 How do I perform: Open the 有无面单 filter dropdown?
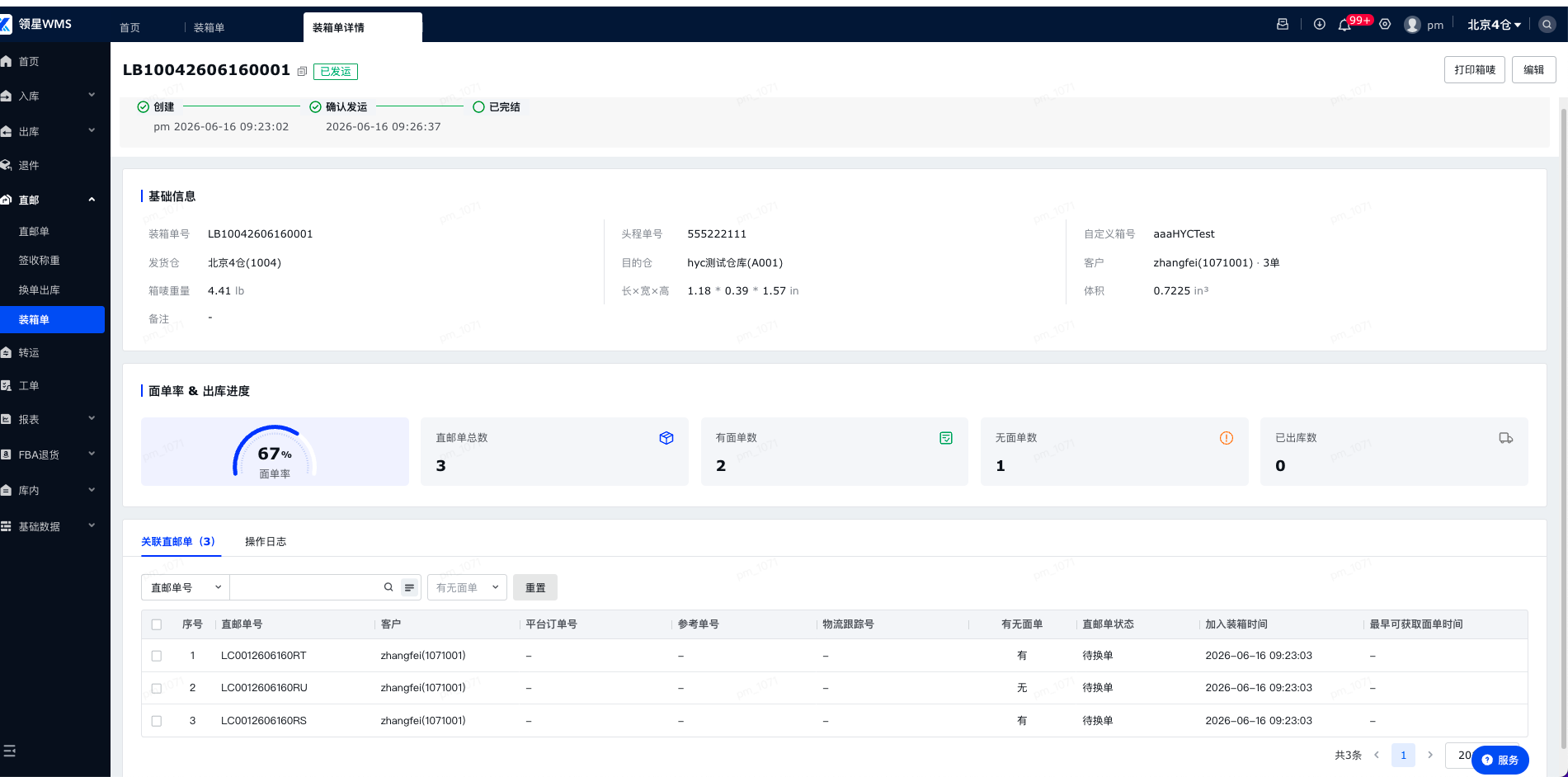tap(467, 587)
